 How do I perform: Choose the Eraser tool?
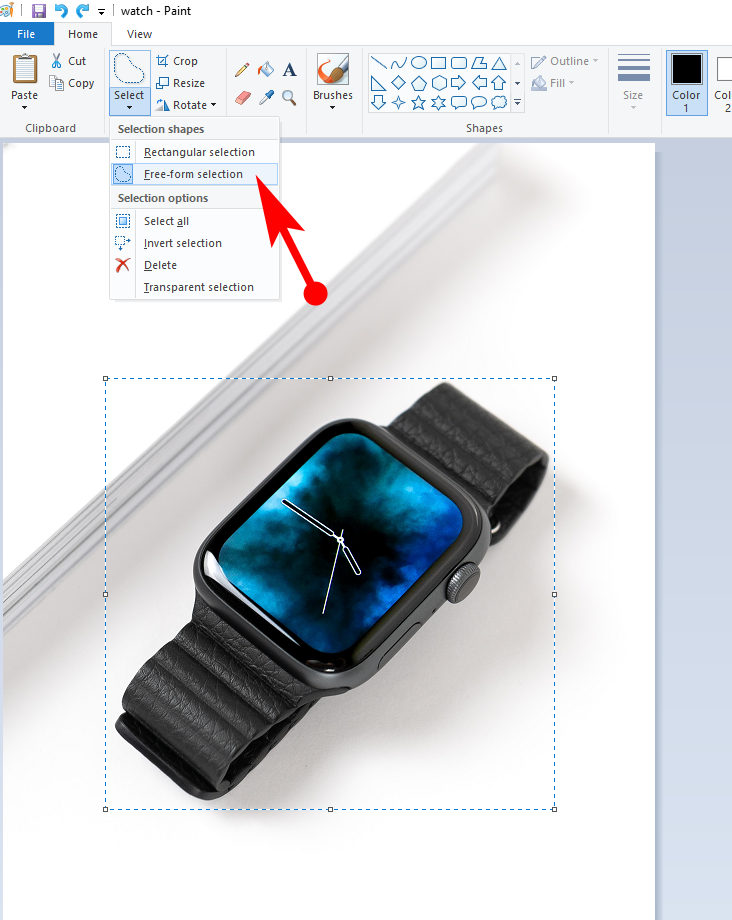tap(242, 98)
